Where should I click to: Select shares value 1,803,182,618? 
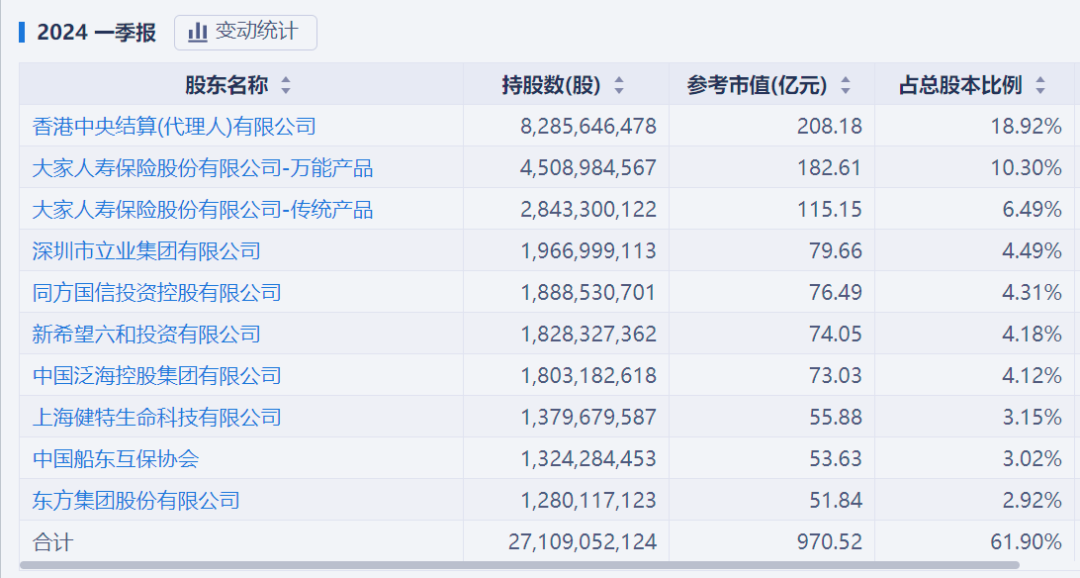pyautogui.click(x=588, y=375)
